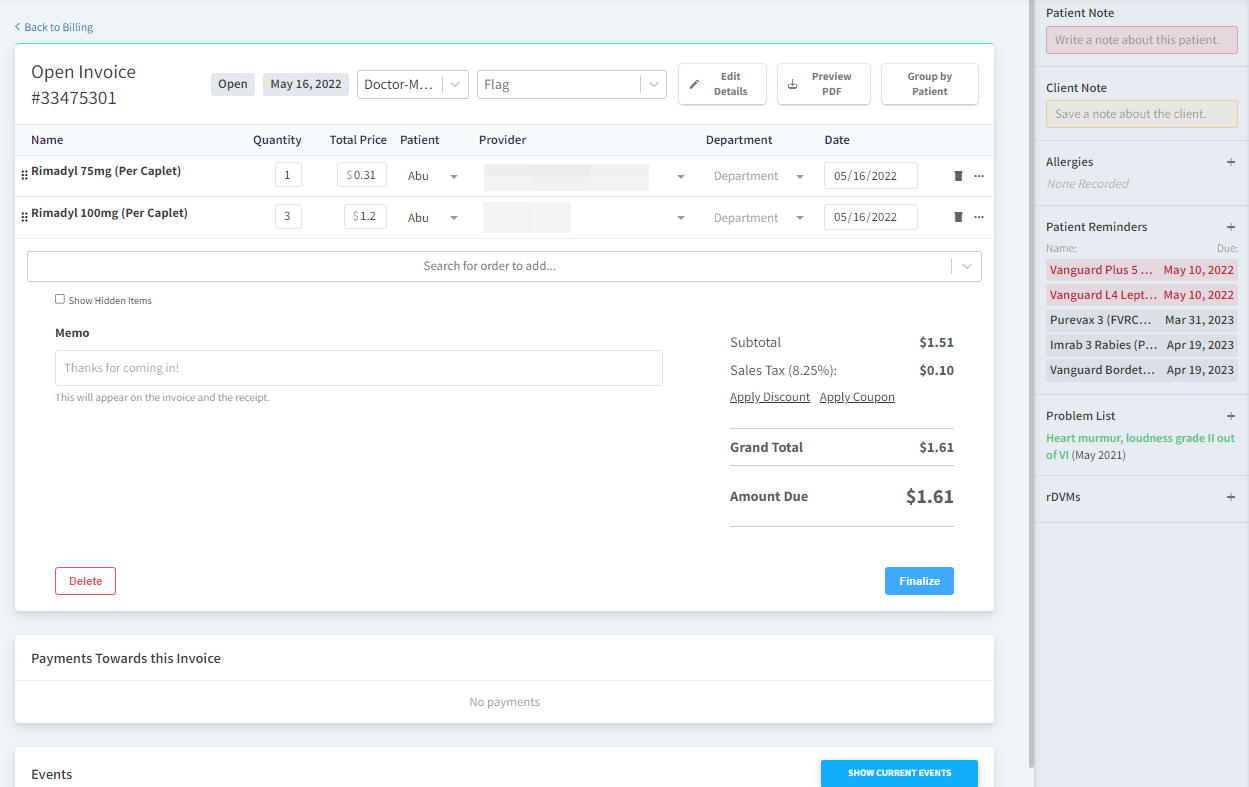Screen dimensions: 1249x787
Task: Grab the drag handle of Rimadyl 100mg row
Action: click(24, 217)
